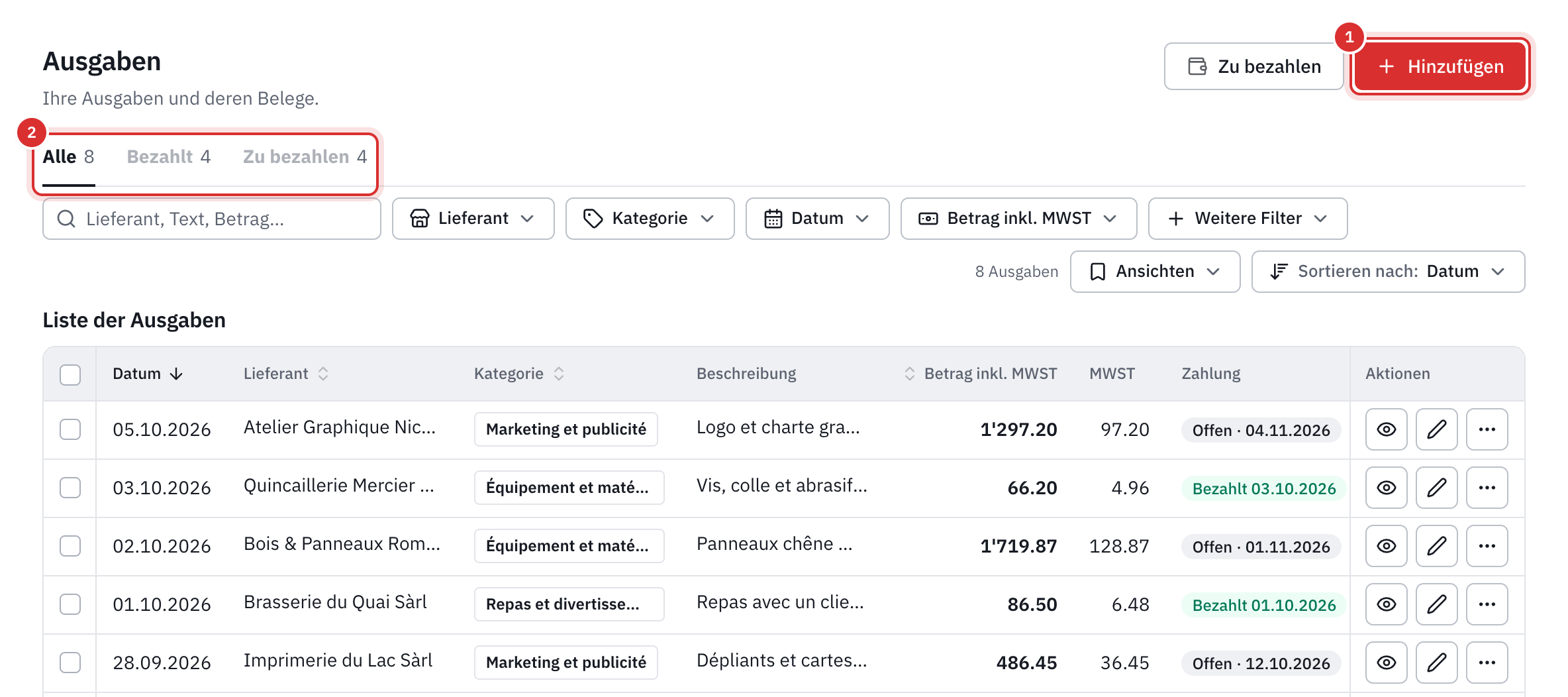
Task: Edit the Imprimerie du Lac expense
Action: pyautogui.click(x=1436, y=663)
